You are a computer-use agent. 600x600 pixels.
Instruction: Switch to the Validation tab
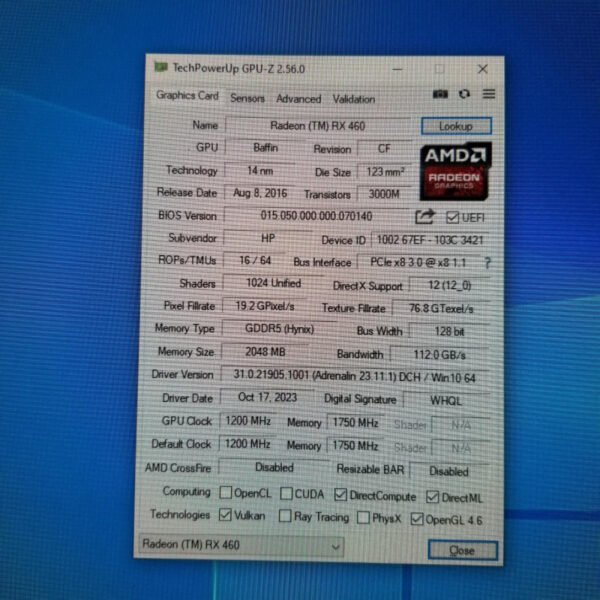tap(354, 99)
